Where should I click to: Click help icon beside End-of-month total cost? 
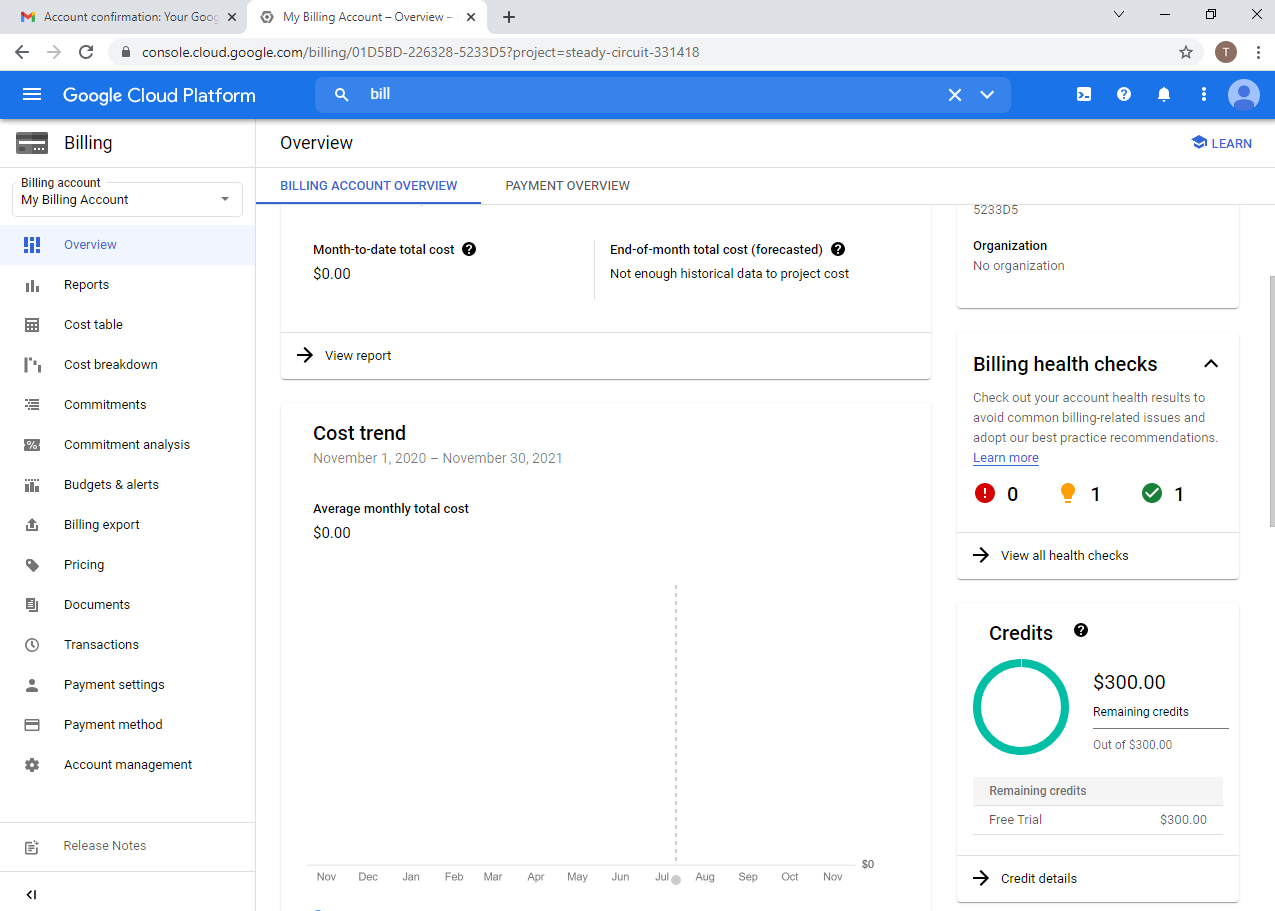[838, 249]
